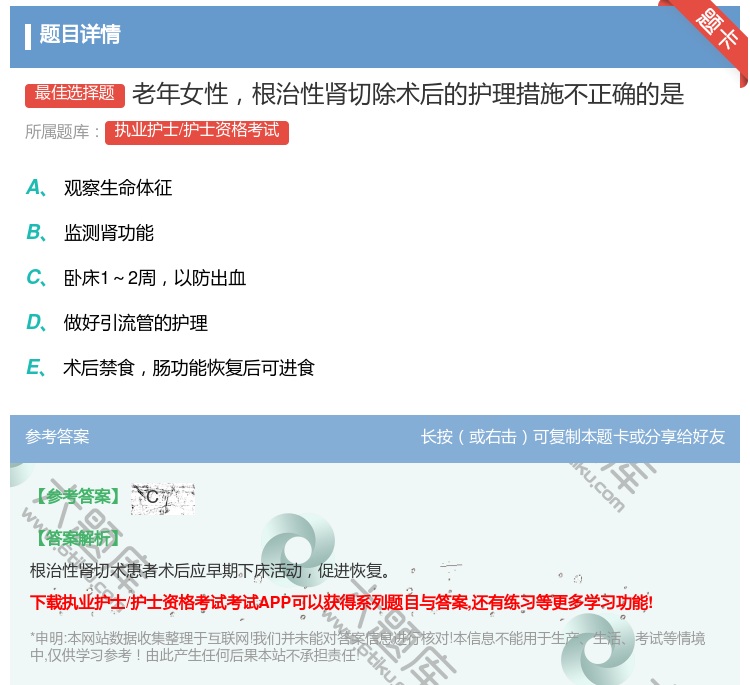
Task: Select option B 监测肾功能
Action: click(90, 233)
